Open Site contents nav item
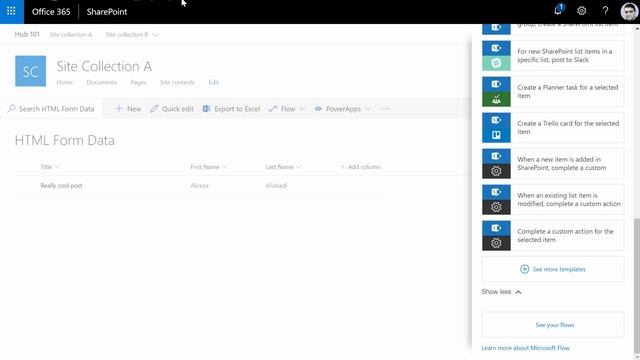Screen dimensions: 640x360 point(177,82)
